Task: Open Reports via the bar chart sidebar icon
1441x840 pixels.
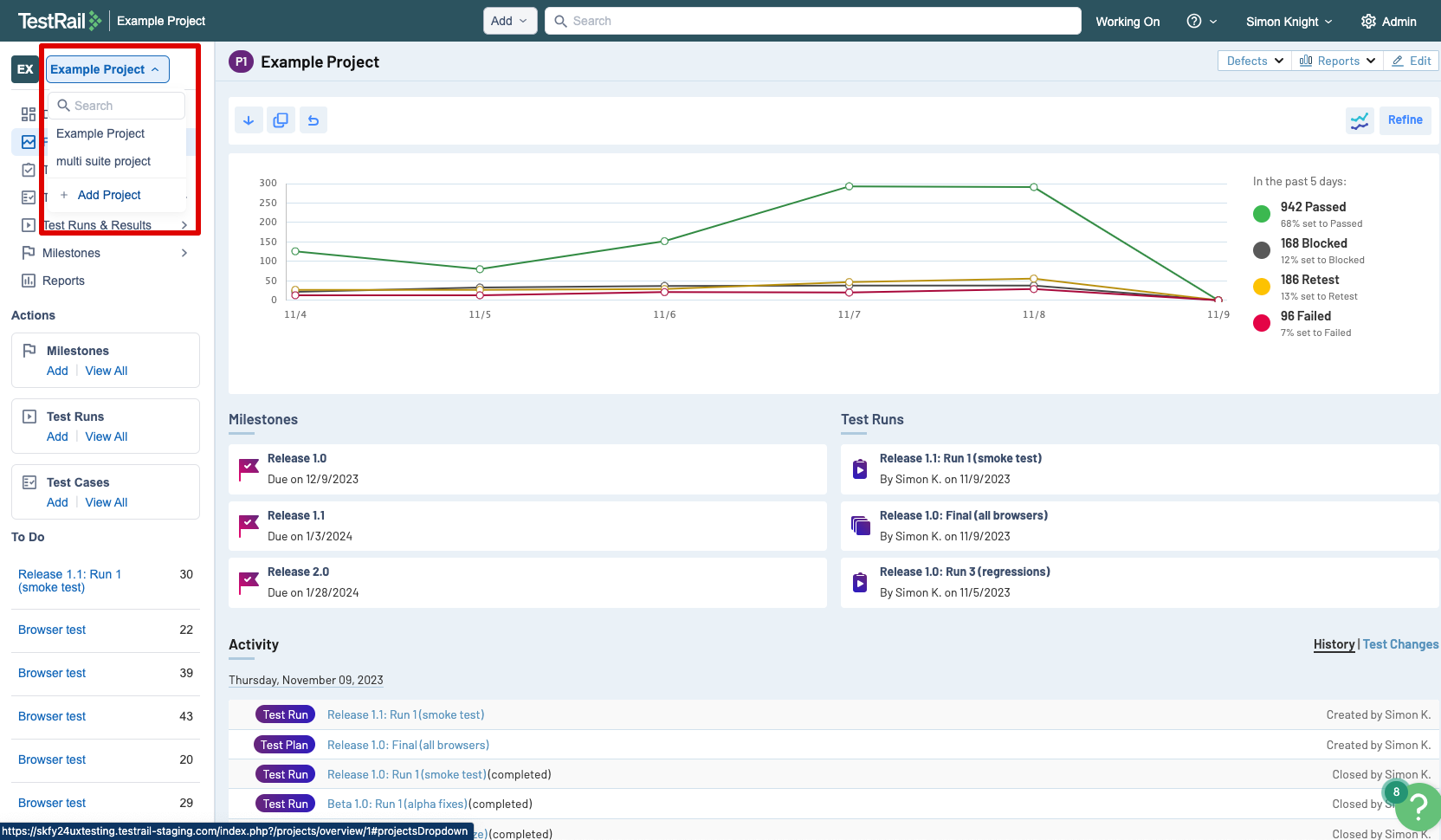Action: pos(29,280)
